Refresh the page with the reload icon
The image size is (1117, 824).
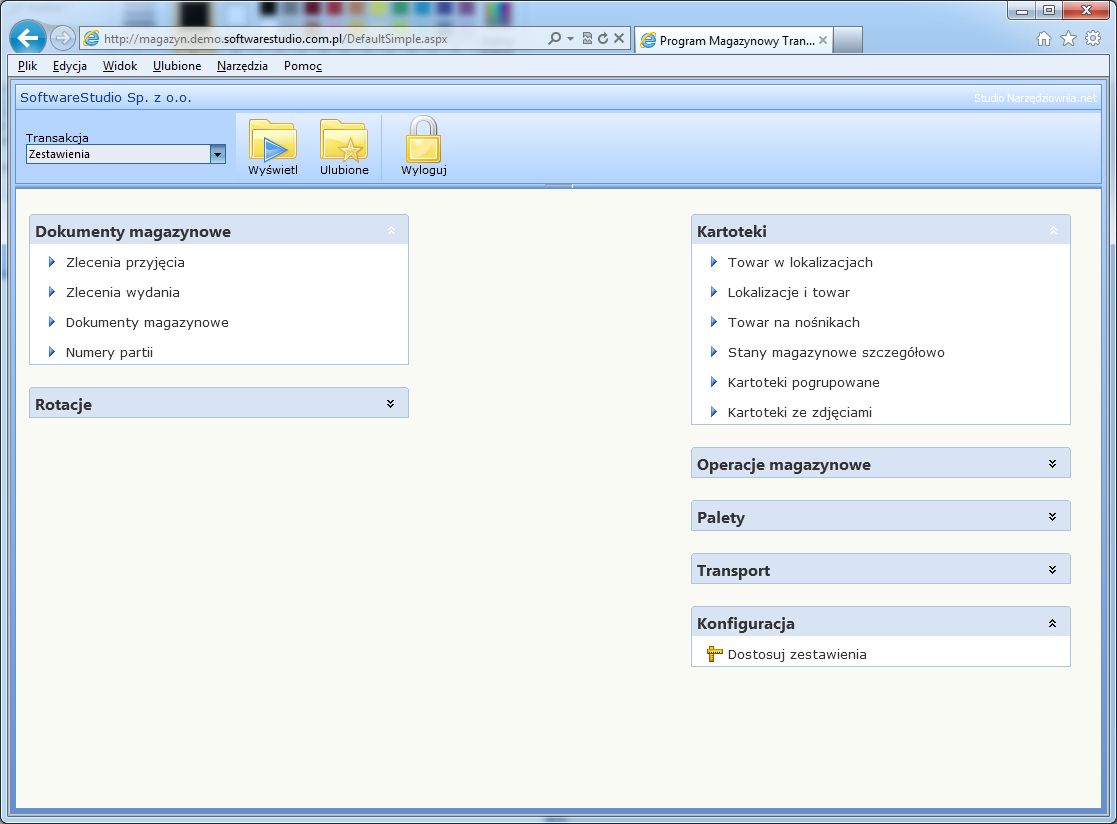[x=603, y=38]
